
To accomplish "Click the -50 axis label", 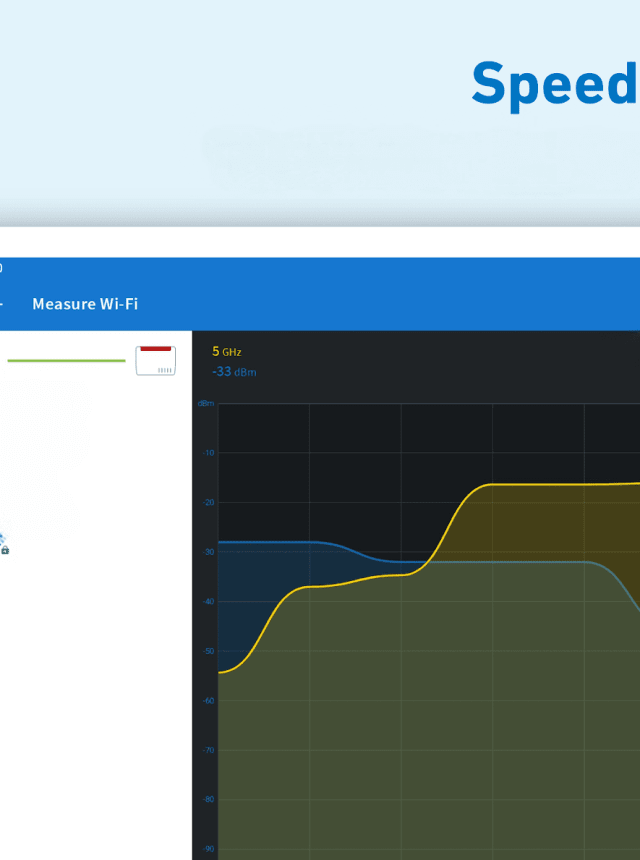I will 208,651.
